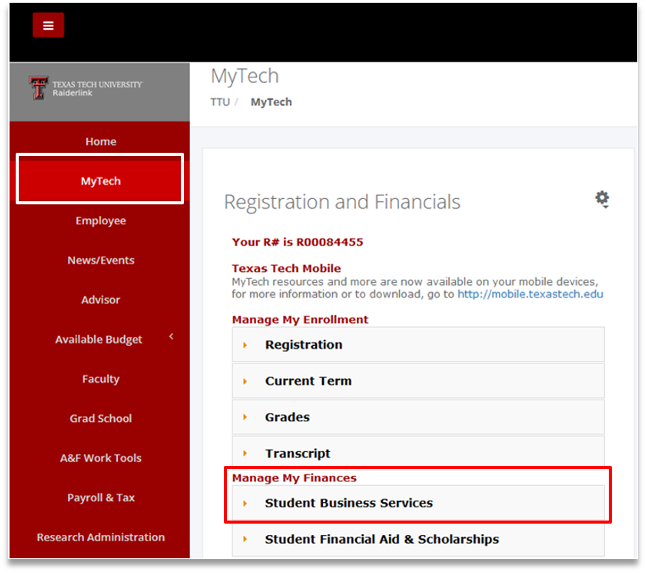This screenshot has height=574, width=646.
Task: Click the 'Registration and Financials' heading
Action: (342, 202)
